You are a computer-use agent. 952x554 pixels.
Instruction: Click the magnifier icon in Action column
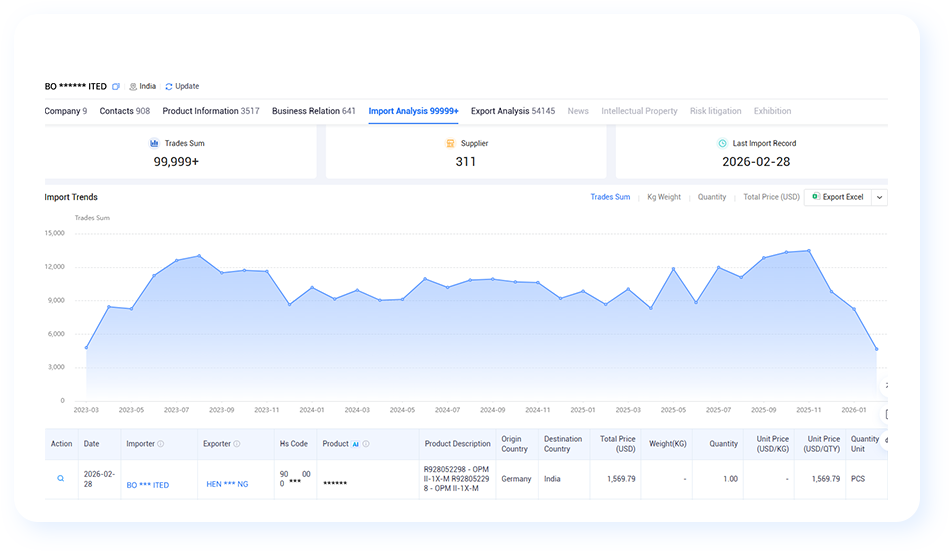tap(61, 479)
